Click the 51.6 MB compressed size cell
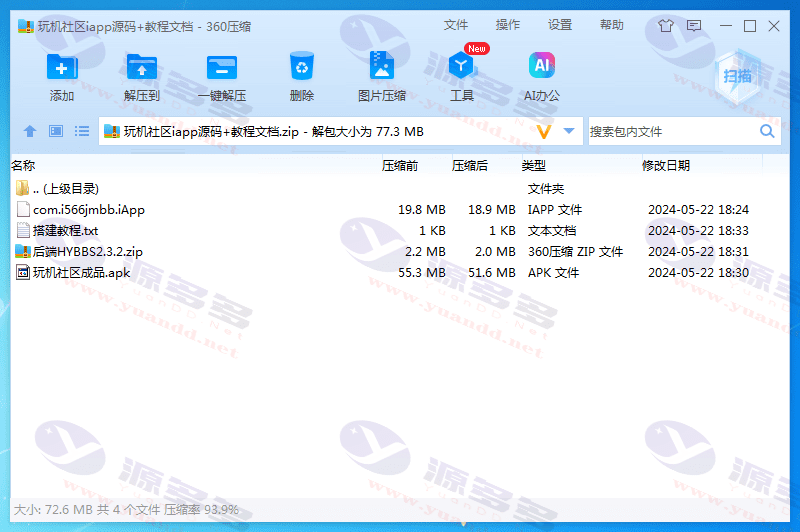Viewport: 800px width, 532px height. (x=492, y=273)
